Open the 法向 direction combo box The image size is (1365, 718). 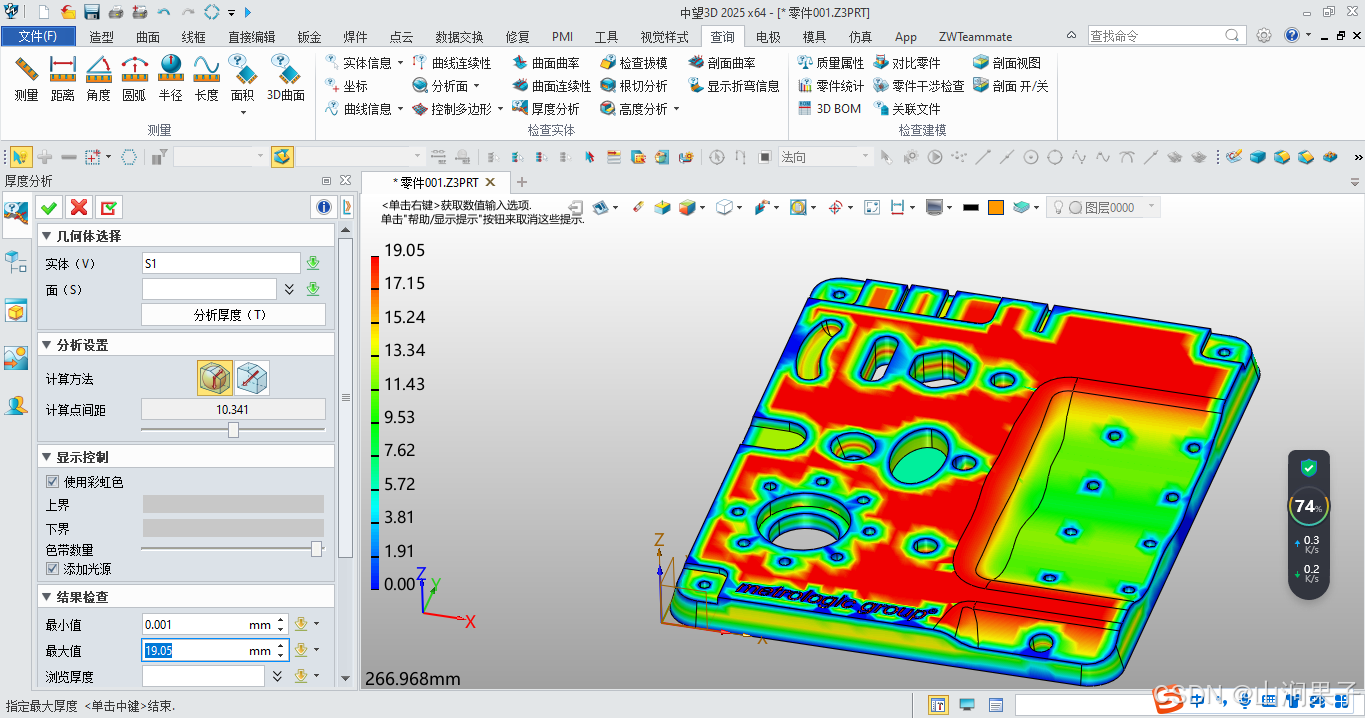click(x=826, y=157)
